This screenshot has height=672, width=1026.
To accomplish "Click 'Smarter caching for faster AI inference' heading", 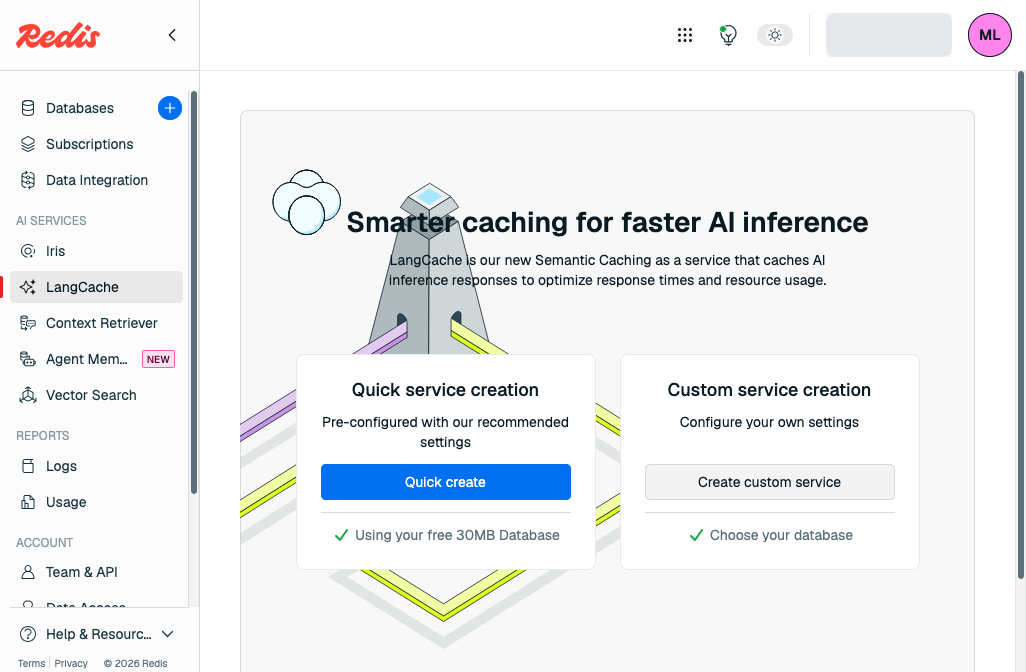I will [x=607, y=222].
